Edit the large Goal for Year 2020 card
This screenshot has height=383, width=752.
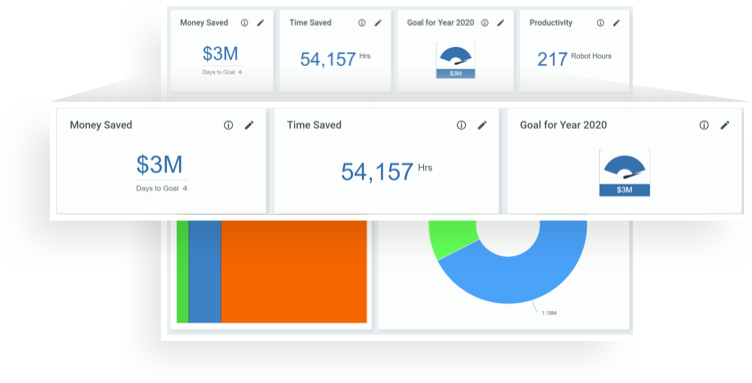[725, 125]
